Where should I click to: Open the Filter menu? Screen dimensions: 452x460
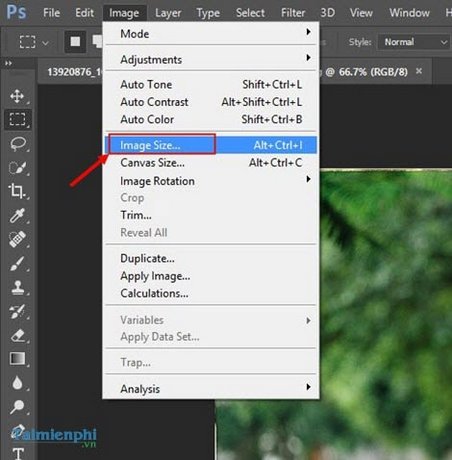point(293,13)
